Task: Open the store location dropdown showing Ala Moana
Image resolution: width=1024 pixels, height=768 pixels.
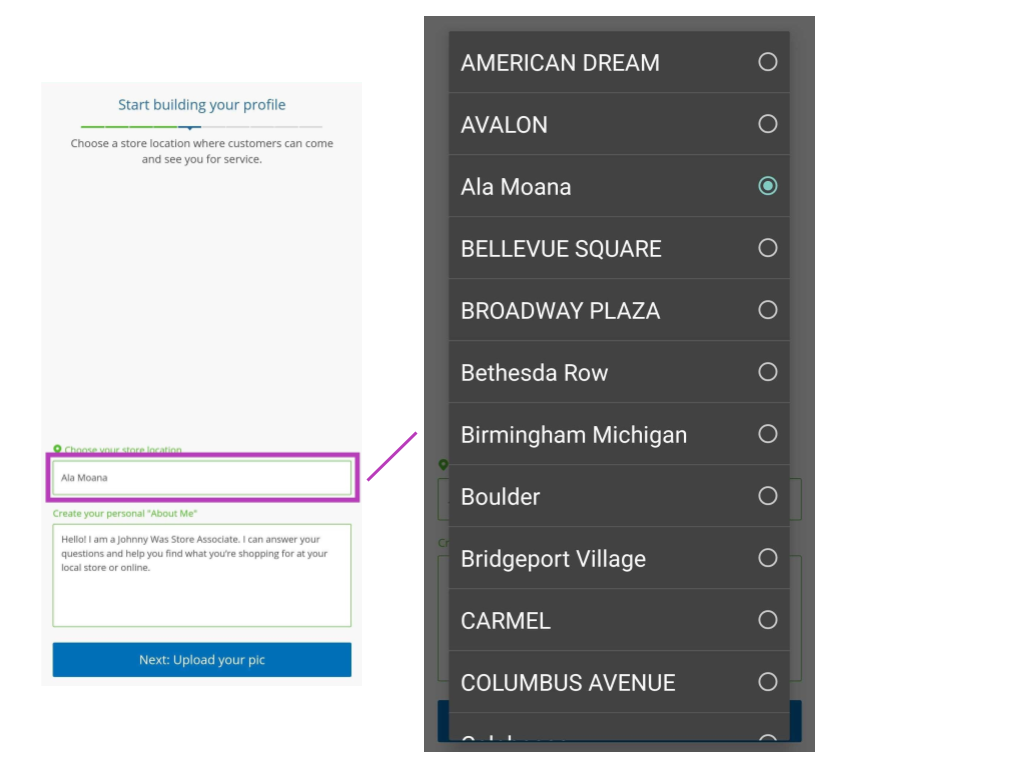Action: click(x=202, y=477)
